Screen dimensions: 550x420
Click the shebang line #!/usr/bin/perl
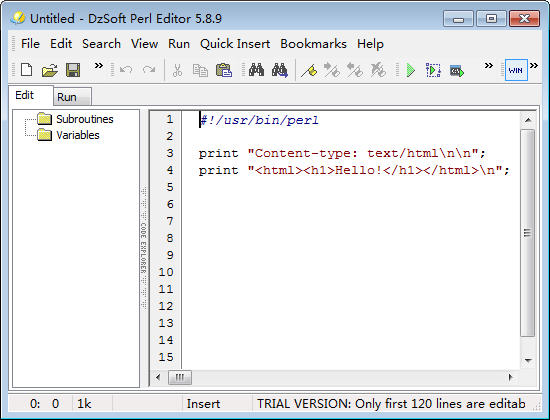point(259,120)
